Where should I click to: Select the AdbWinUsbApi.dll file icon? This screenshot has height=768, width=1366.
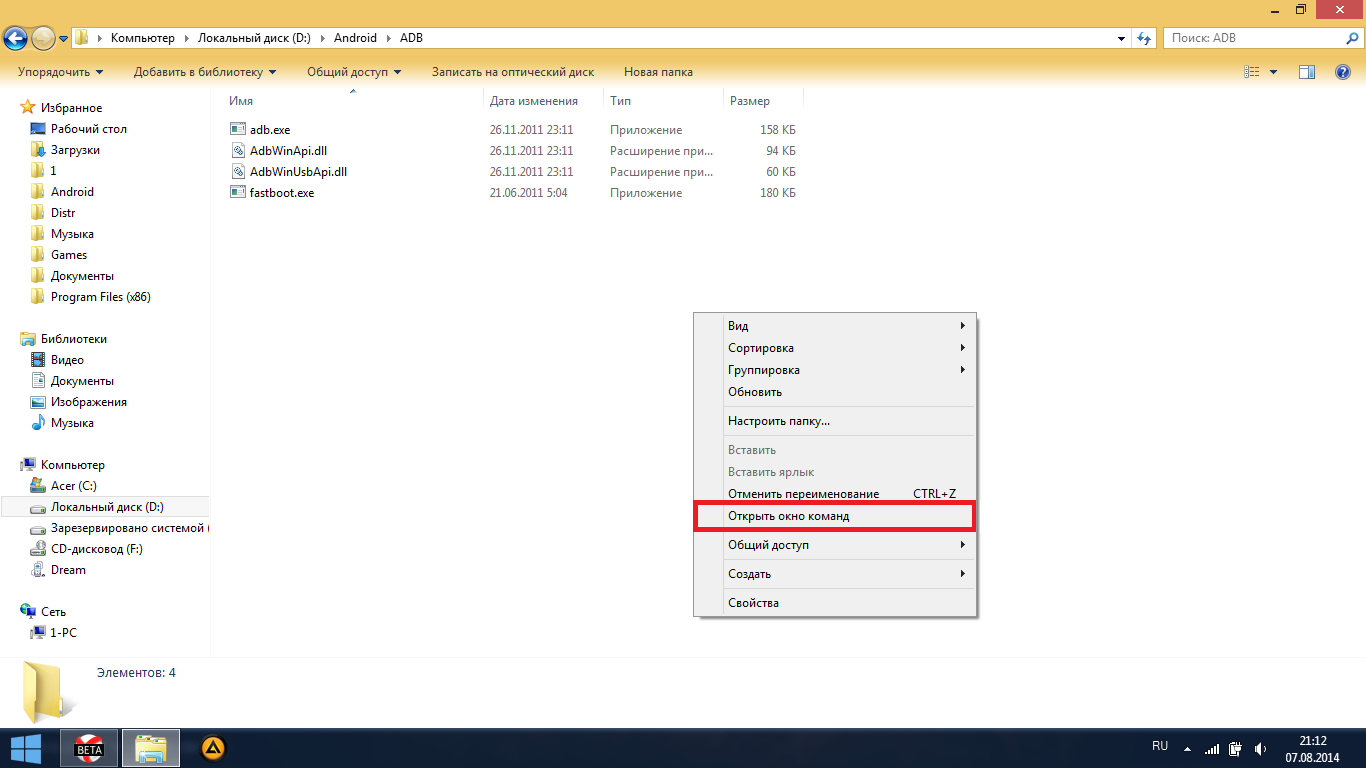tap(238, 171)
